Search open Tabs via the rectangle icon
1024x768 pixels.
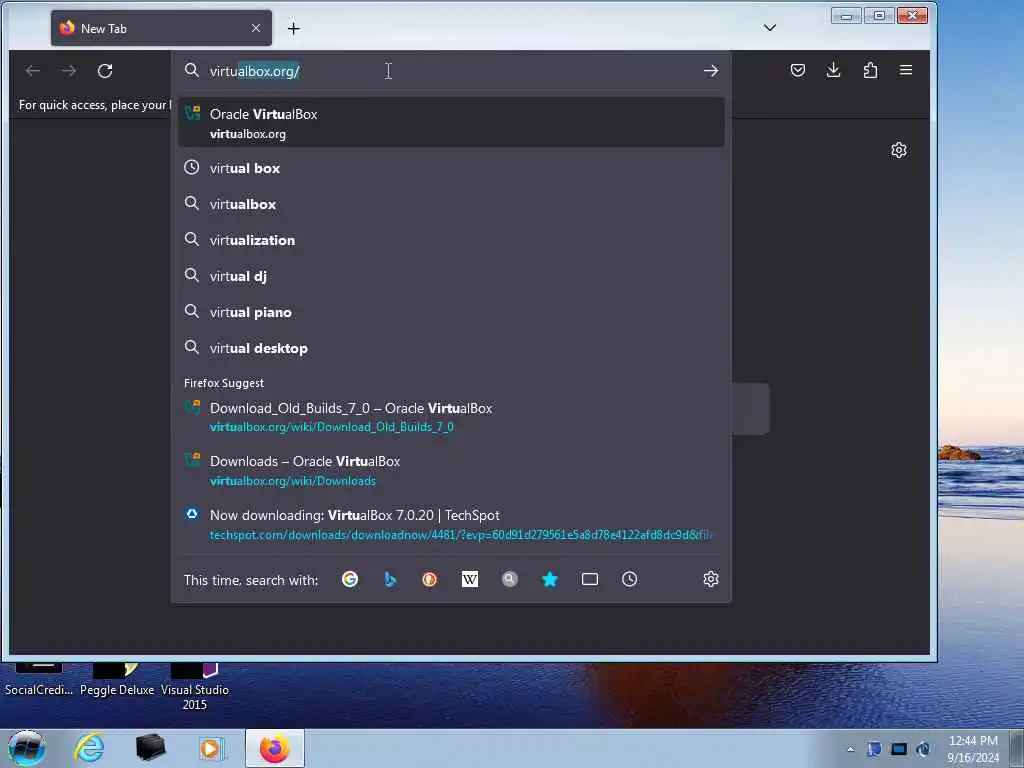pyautogui.click(x=590, y=579)
